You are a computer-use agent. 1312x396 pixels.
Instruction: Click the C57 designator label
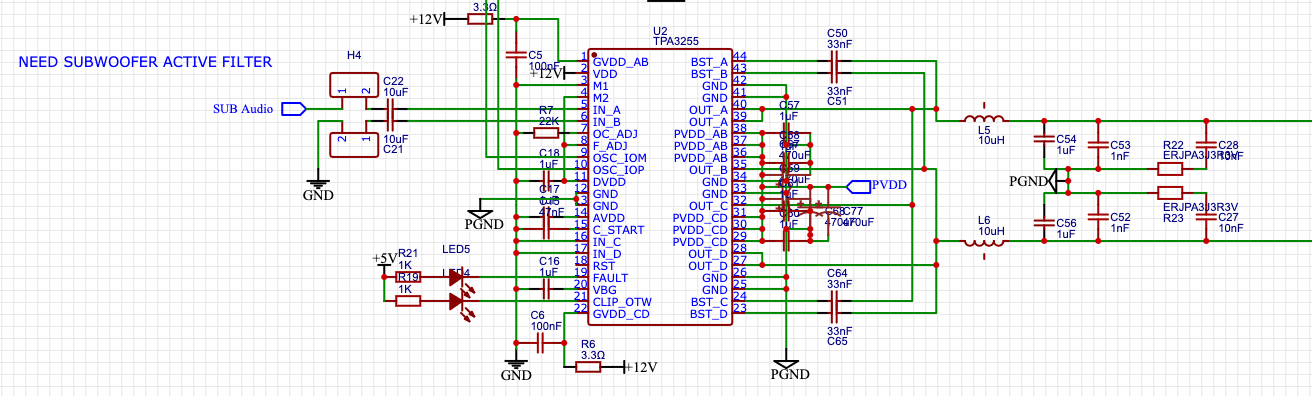click(789, 104)
